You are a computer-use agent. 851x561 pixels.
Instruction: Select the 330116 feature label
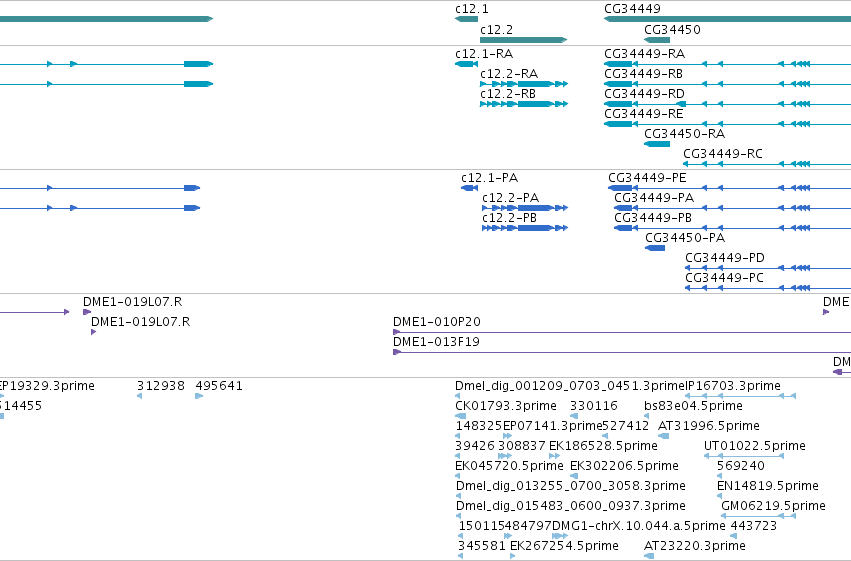(594, 406)
